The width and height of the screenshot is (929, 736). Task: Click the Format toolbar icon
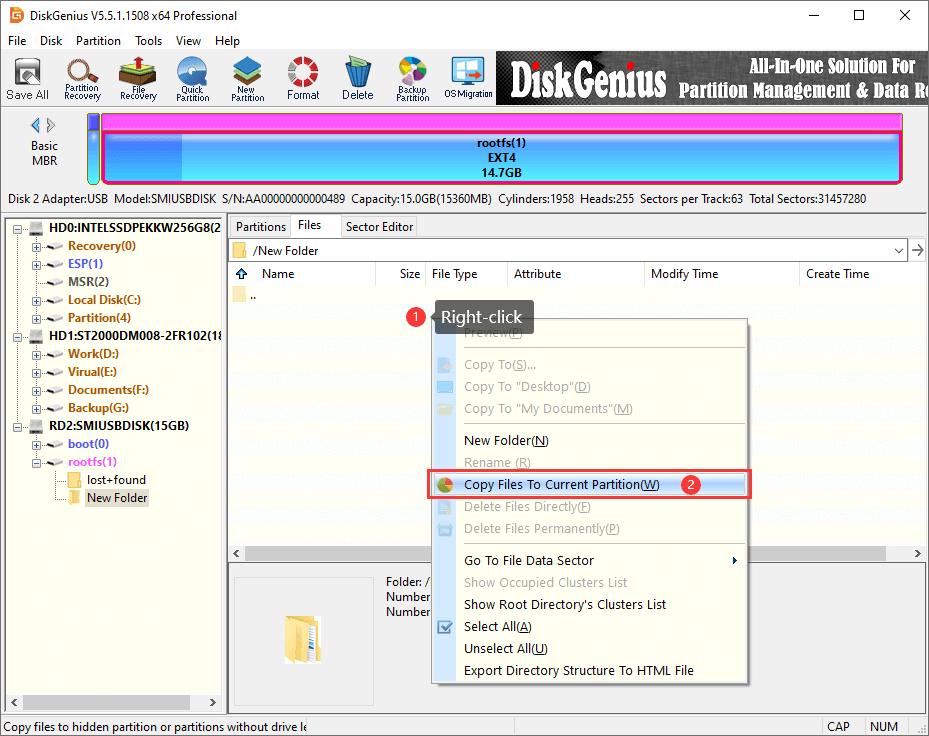click(303, 79)
